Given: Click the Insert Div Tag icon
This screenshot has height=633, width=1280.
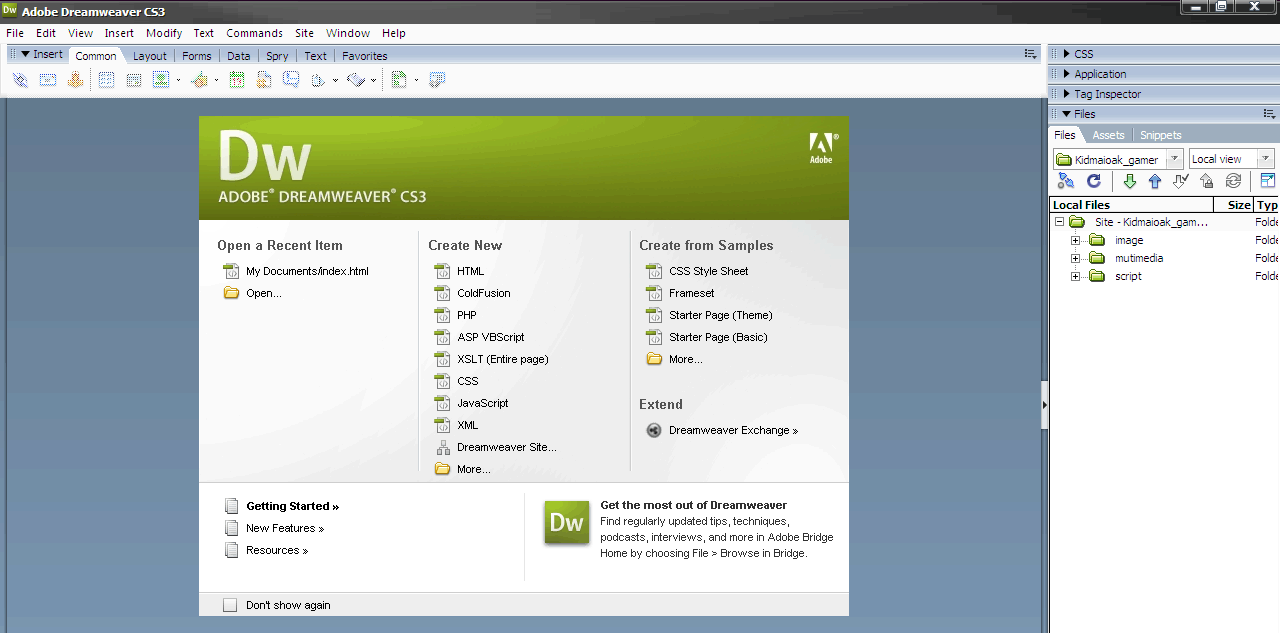Looking at the screenshot, I should click(133, 80).
